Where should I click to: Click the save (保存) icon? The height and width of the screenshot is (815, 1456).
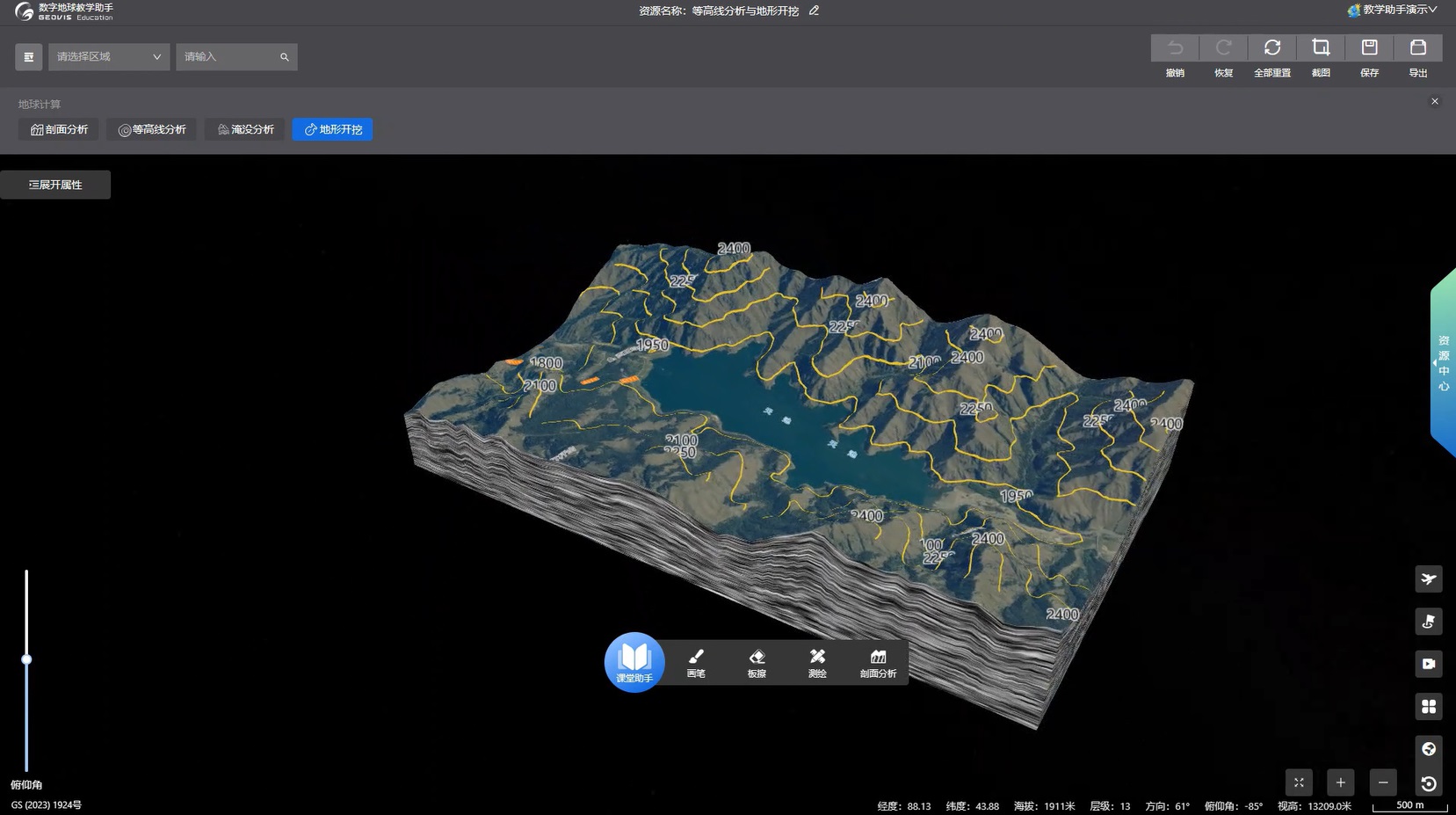click(1369, 47)
